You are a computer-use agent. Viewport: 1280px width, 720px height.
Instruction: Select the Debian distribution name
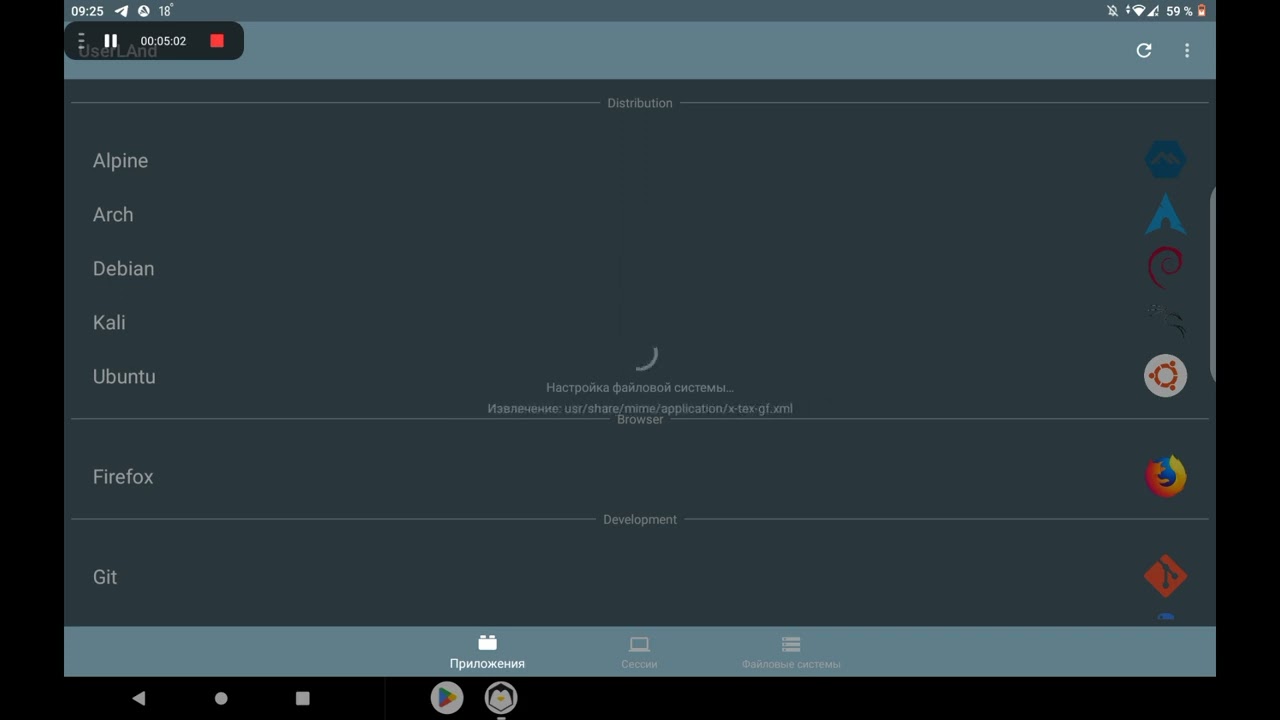pyautogui.click(x=123, y=269)
